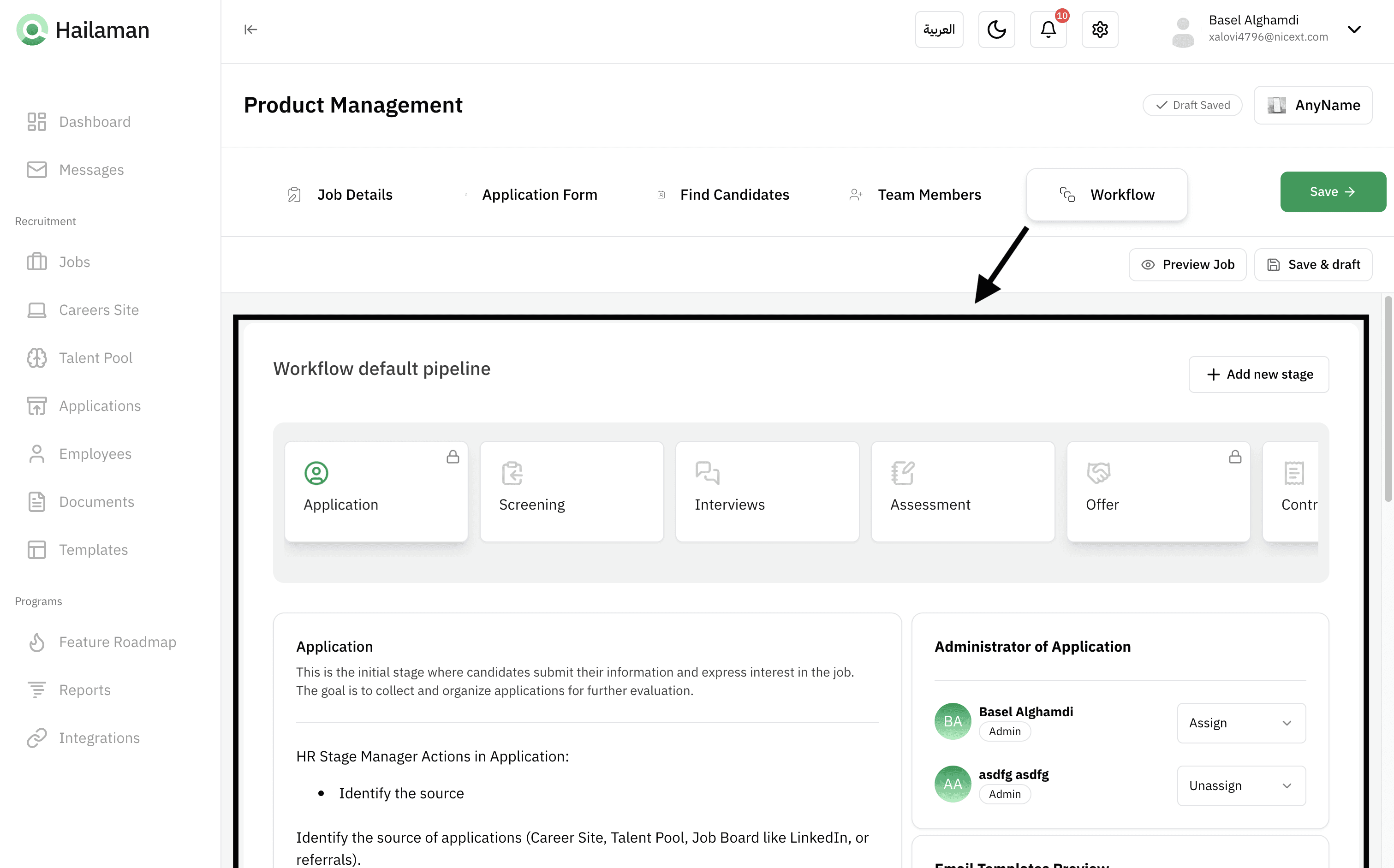Screen dimensions: 1394x868
Task: Expand the user account menu chevron
Action: [x=1354, y=29]
